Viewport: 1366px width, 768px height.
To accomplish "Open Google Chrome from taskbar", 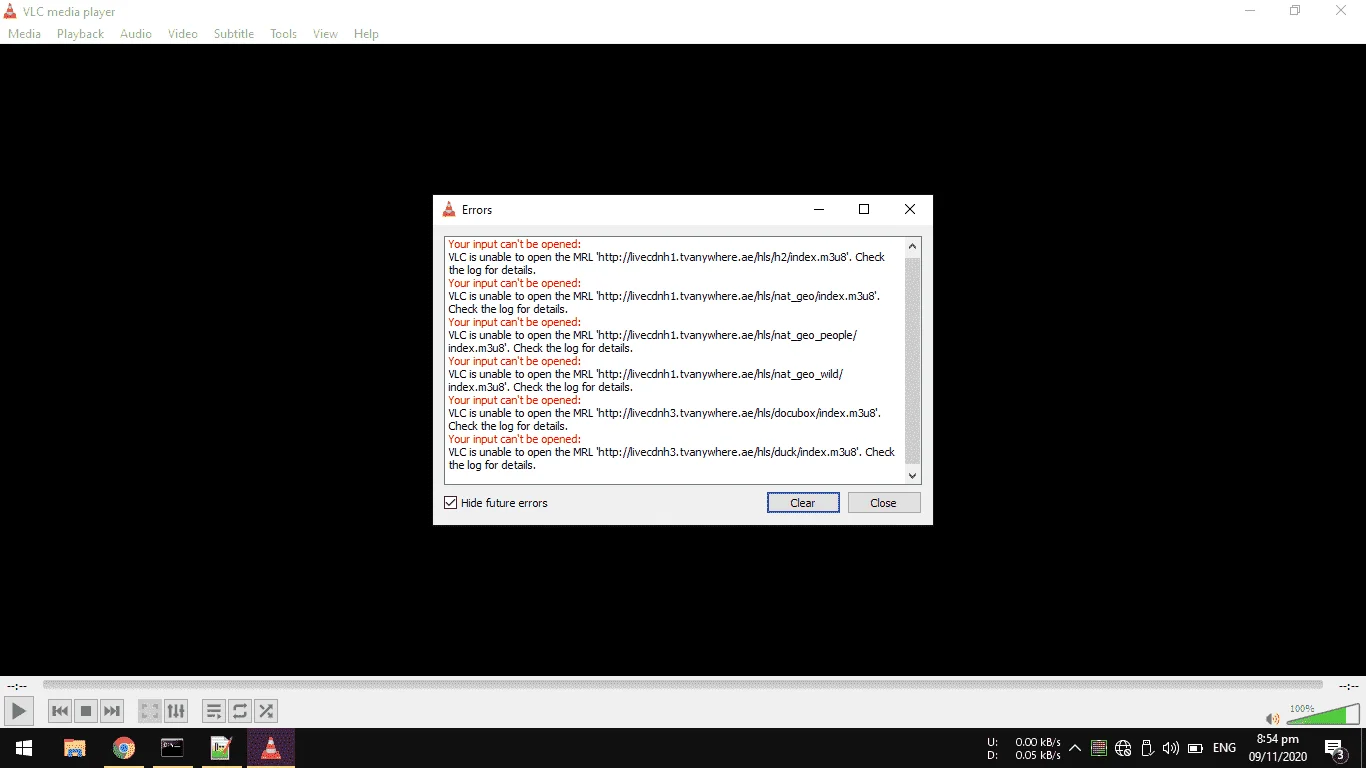I will [x=124, y=748].
